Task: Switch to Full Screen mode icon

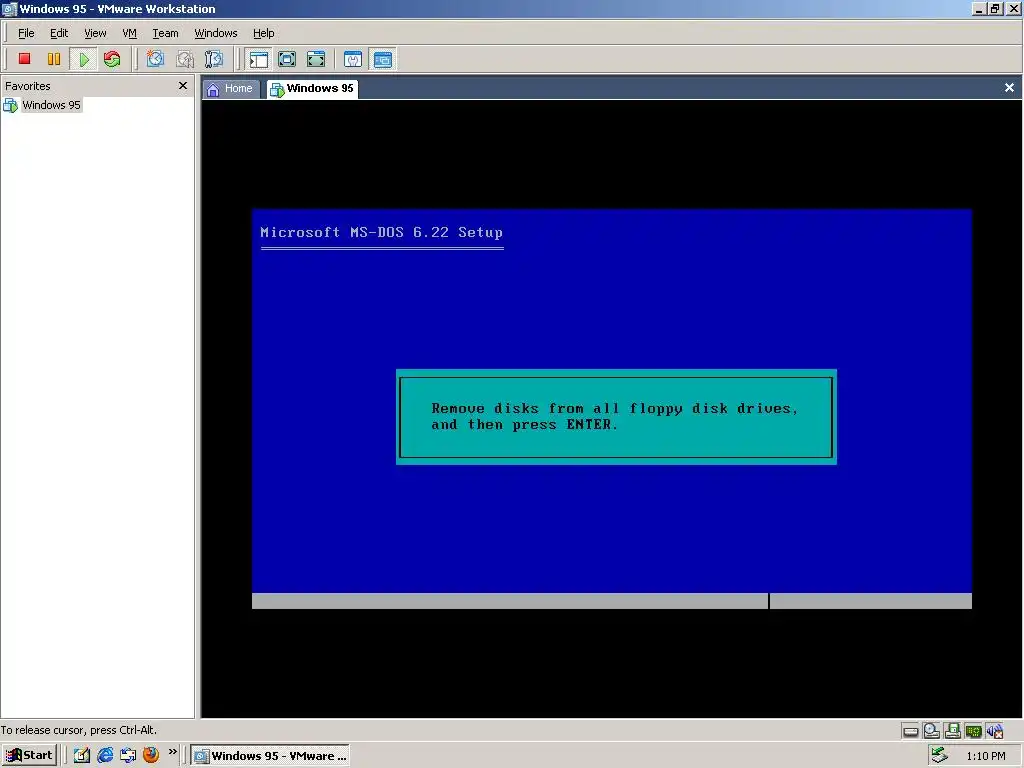Action: click(x=287, y=59)
